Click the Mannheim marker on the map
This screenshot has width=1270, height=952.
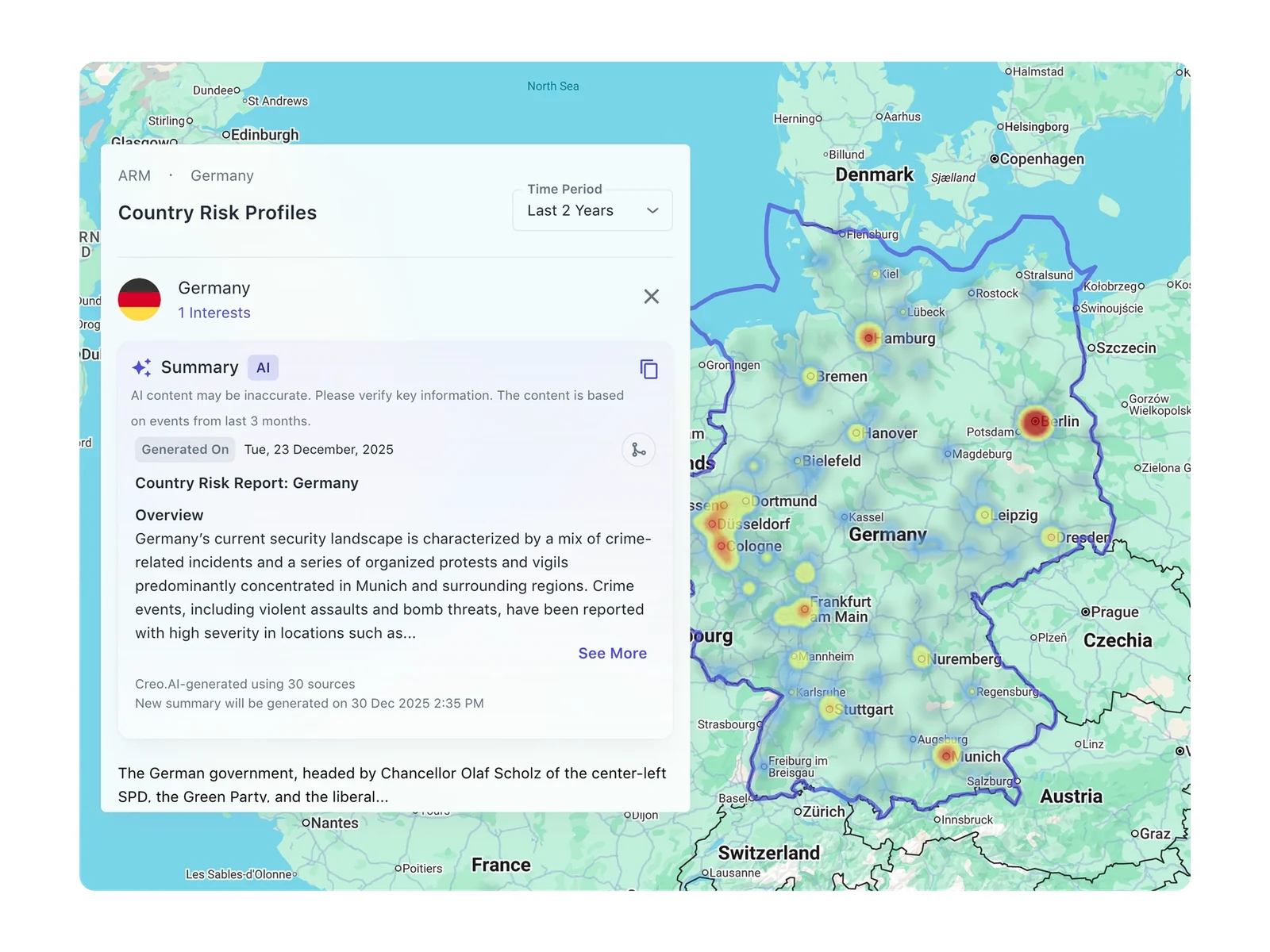pos(795,657)
